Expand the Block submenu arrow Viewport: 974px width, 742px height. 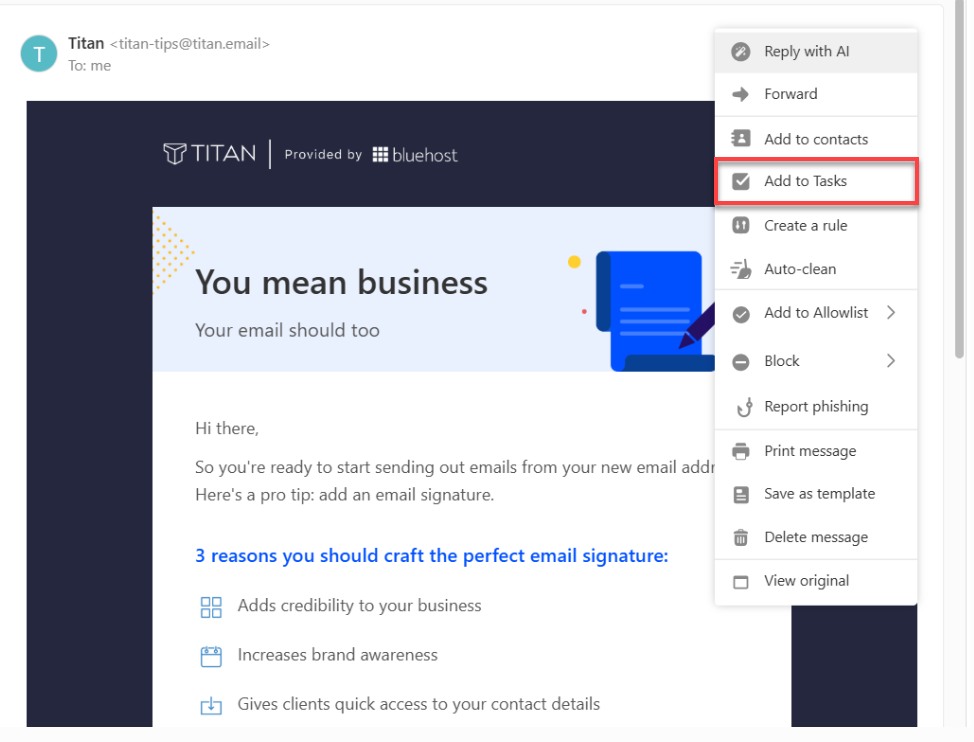click(x=891, y=361)
